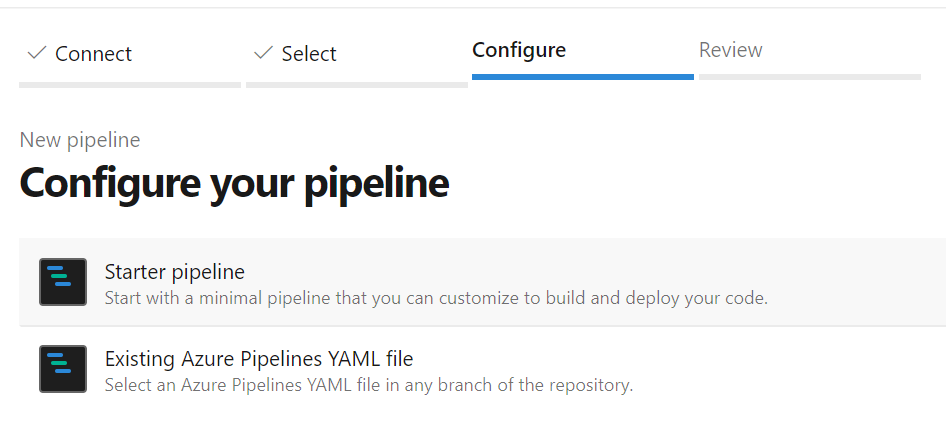The height and width of the screenshot is (422, 946).
Task: Click the blue progress bar under Configure
Action: pos(583,77)
